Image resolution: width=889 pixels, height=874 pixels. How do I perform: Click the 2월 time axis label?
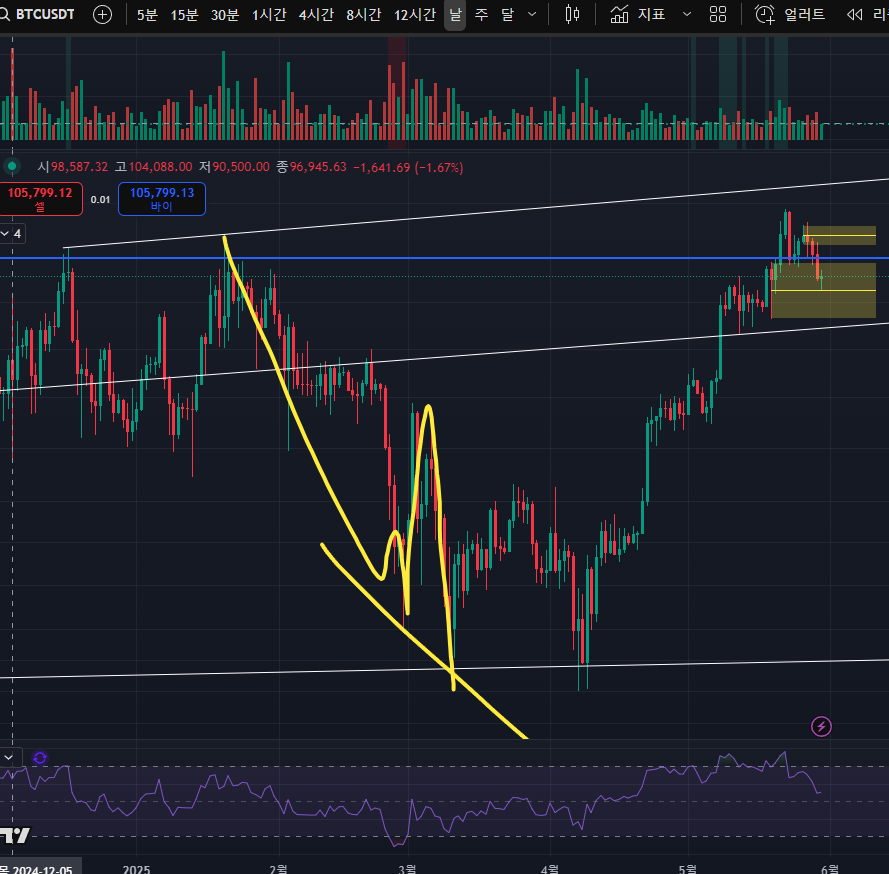(278, 869)
